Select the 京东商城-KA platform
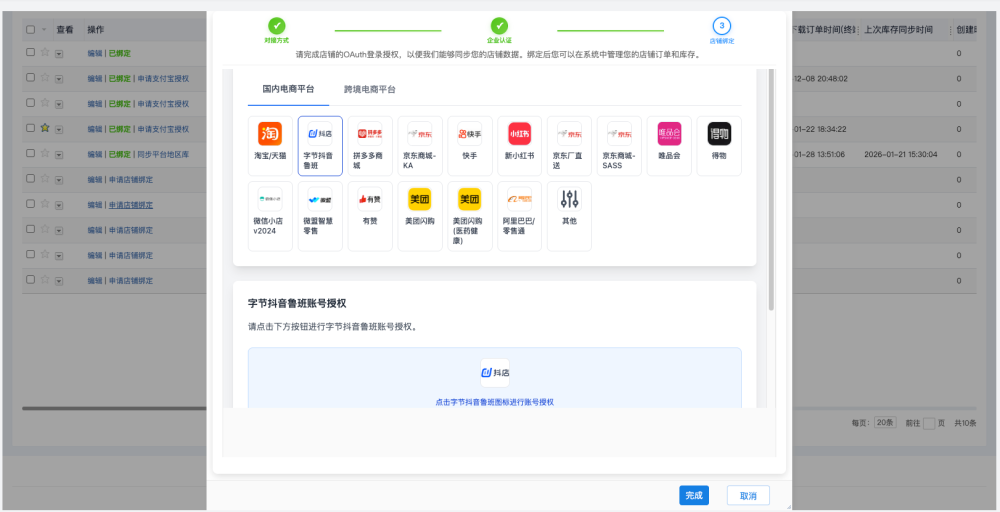 pos(420,146)
